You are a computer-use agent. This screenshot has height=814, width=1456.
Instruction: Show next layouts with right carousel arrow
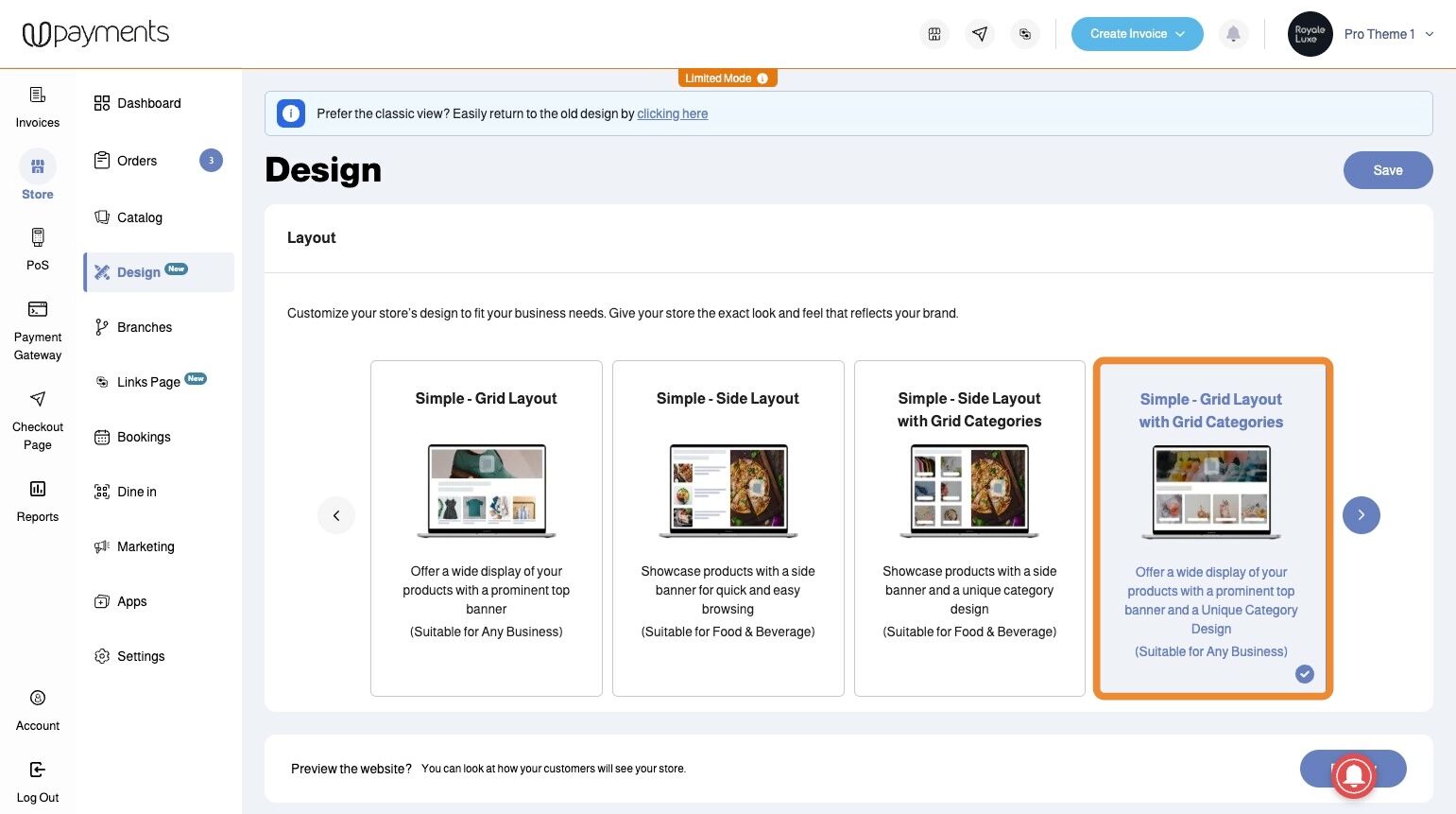1361,515
